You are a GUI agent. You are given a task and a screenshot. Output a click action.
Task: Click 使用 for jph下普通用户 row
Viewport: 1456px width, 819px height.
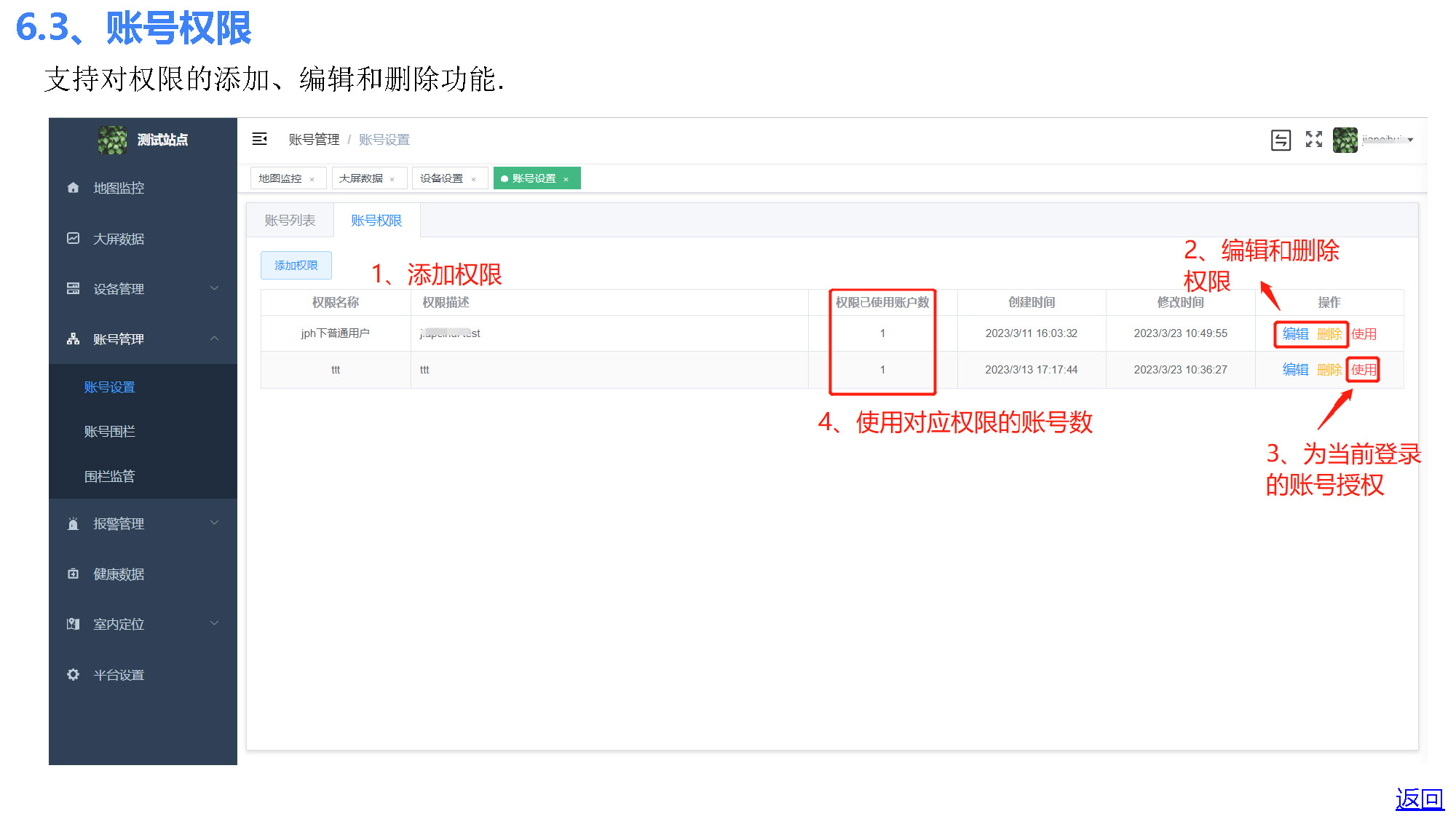(1364, 334)
